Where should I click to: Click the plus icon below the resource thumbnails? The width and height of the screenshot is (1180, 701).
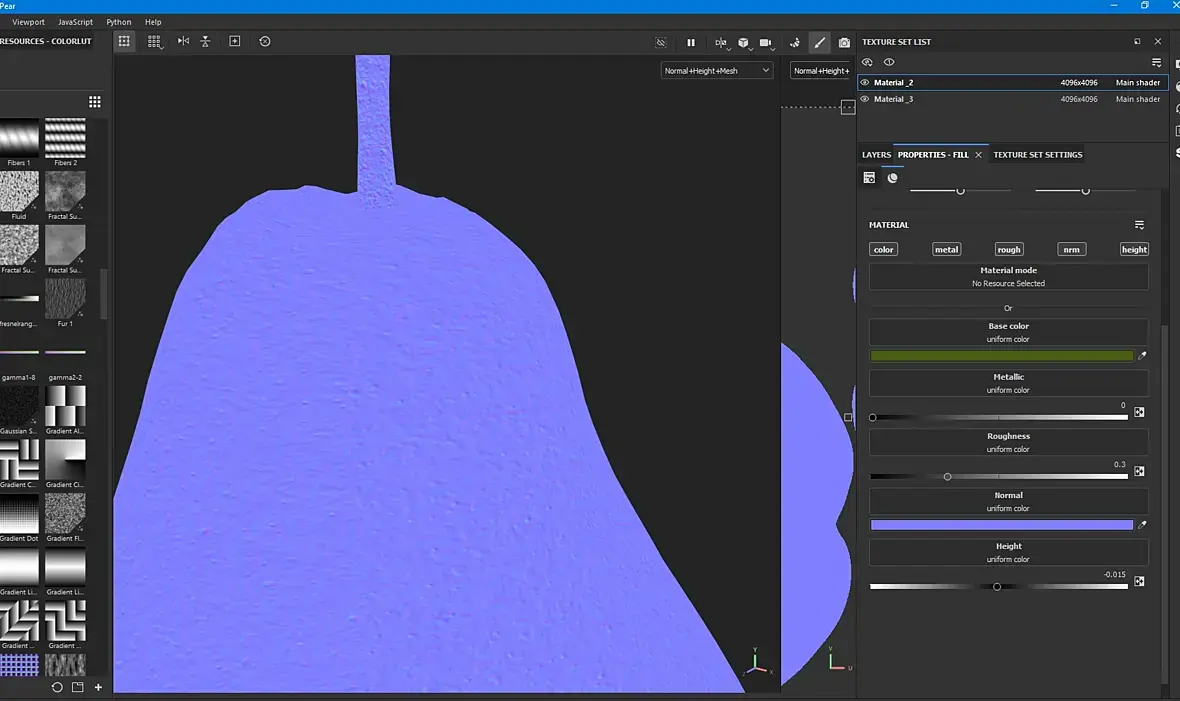coord(98,687)
